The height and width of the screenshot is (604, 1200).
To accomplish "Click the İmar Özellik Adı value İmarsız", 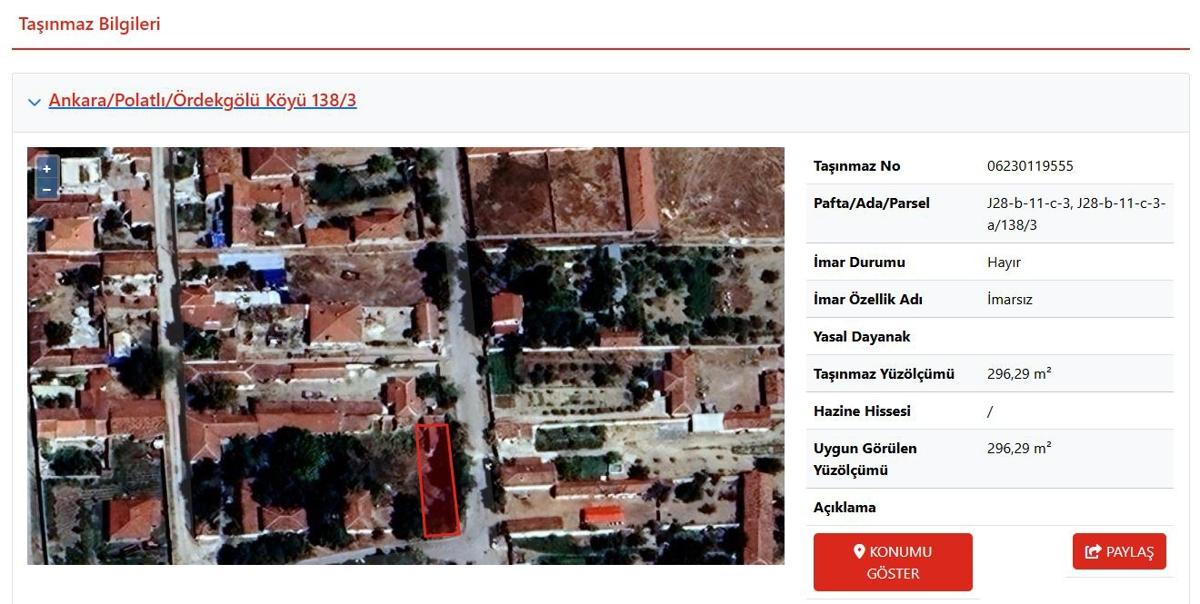I will pos(1009,299).
